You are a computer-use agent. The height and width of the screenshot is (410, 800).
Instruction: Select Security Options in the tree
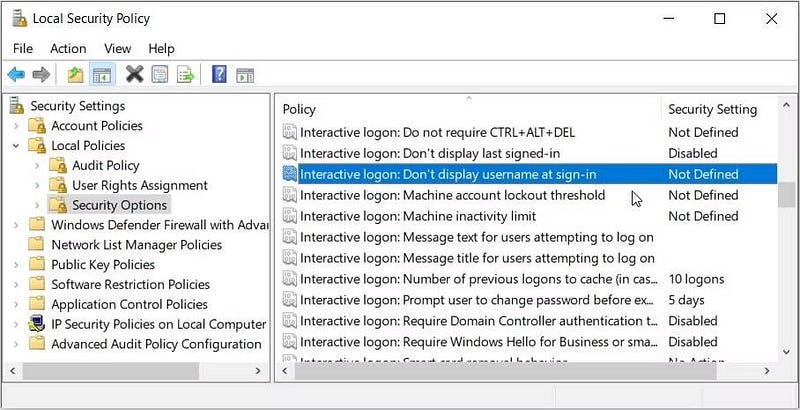point(119,205)
